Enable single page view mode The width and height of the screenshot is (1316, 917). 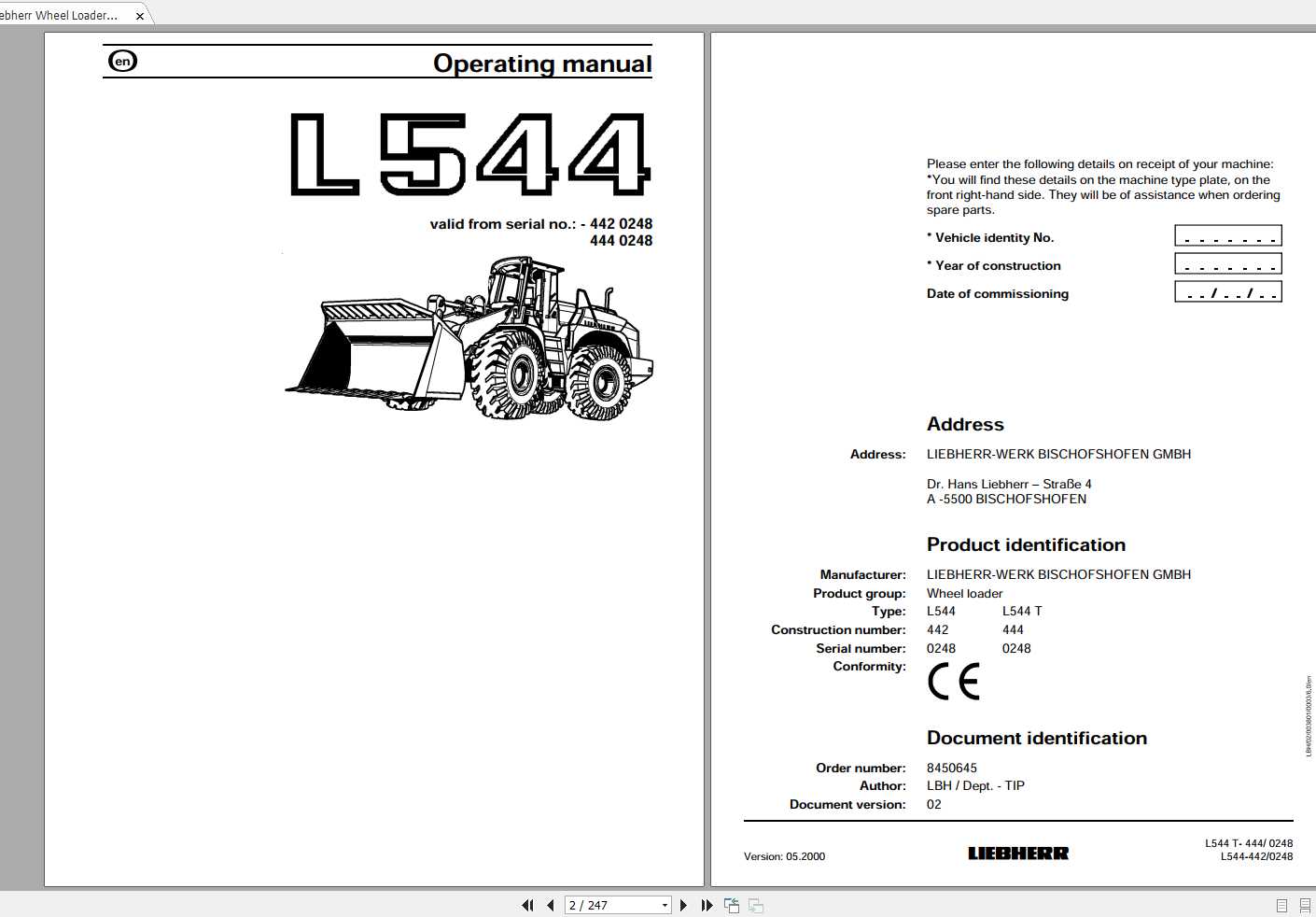click(x=1281, y=905)
